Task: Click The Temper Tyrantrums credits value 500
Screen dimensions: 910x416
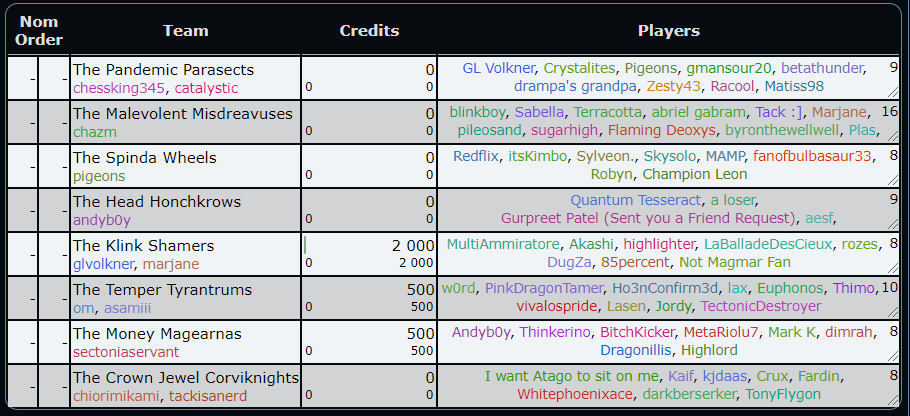Action: [419, 289]
